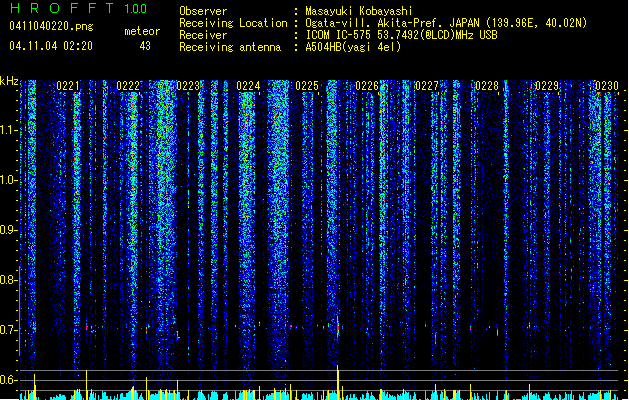629x400 pixels.
Task: Click the Receiving antenna label
Action: pos(230,47)
